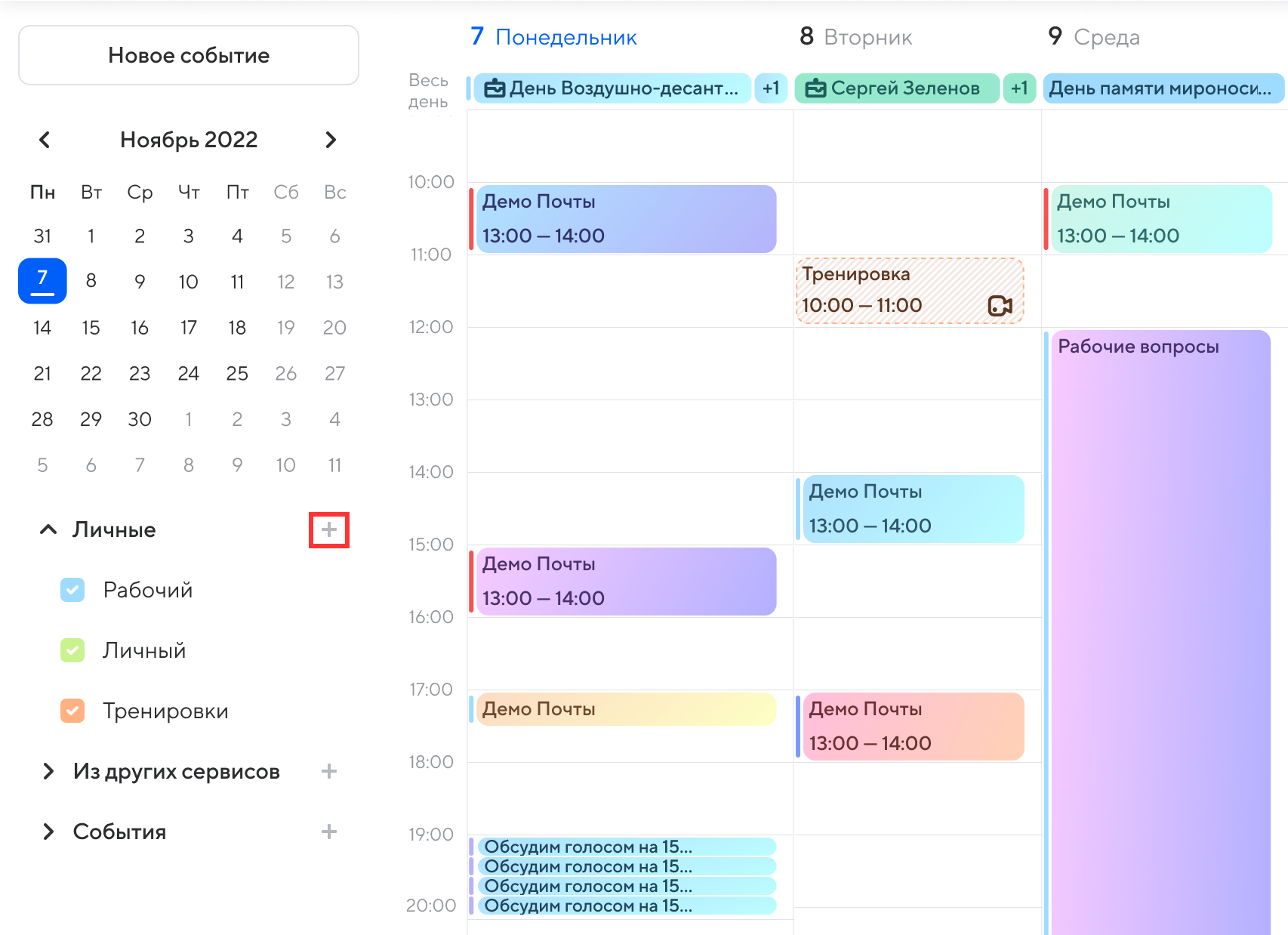The height and width of the screenshot is (935, 1288).
Task: Click briefcase icon on День Воздушно-десант event
Action: (495, 88)
